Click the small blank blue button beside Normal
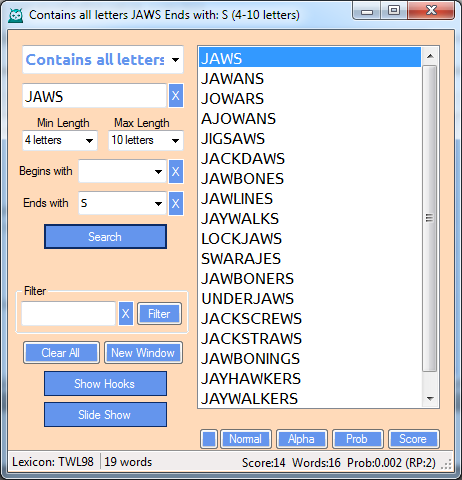 tap(209, 439)
